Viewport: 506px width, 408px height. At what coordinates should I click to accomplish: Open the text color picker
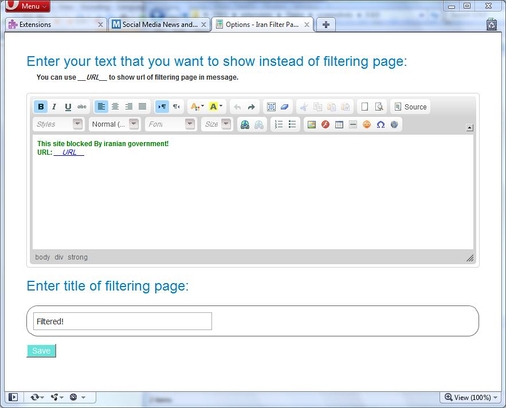(197, 107)
